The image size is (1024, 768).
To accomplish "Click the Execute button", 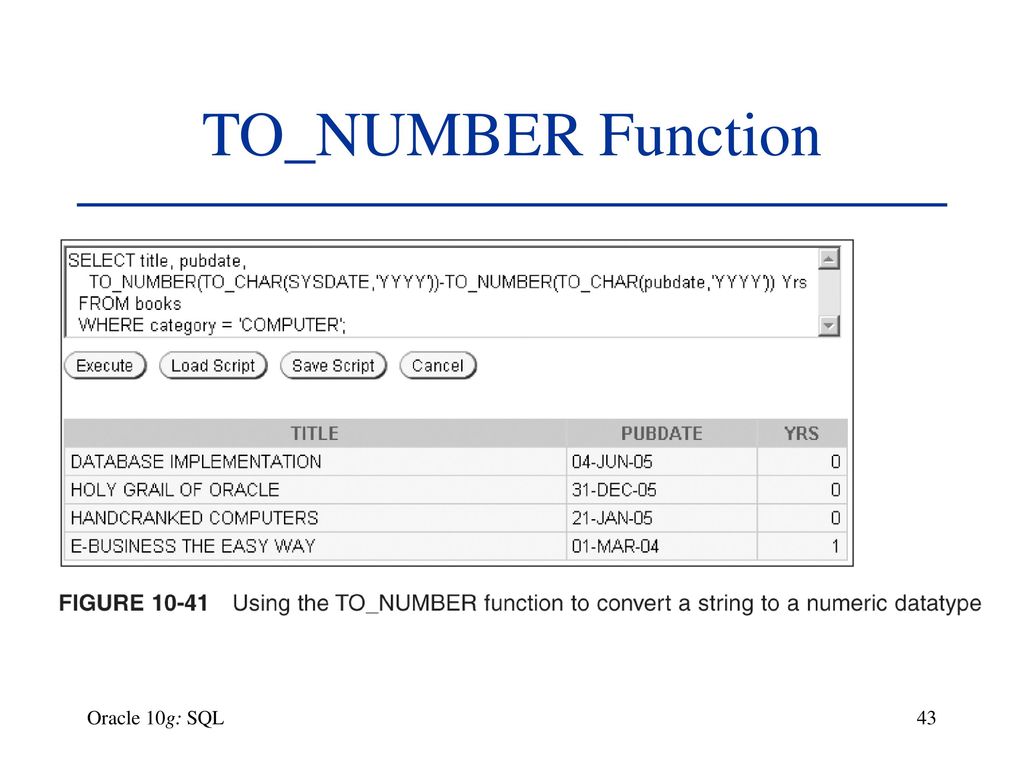I will click(105, 366).
